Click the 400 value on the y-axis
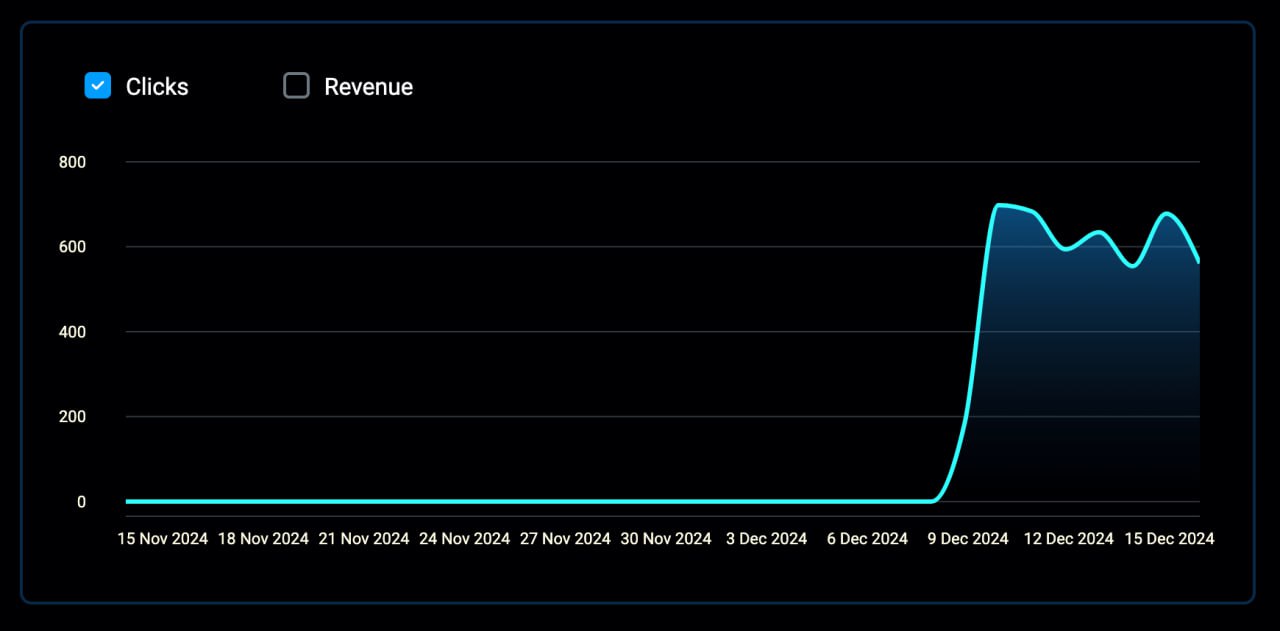This screenshot has height=631, width=1280. (73, 332)
